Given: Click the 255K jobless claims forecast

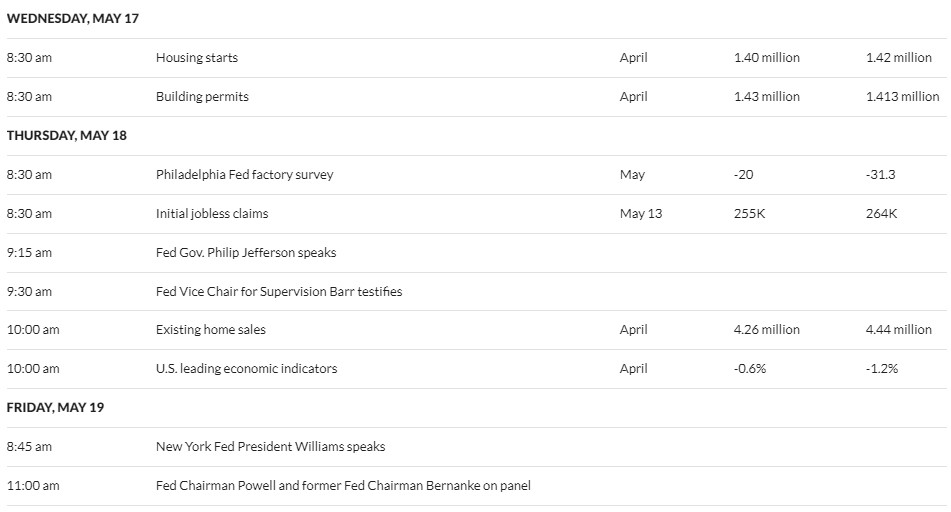Looking at the screenshot, I should pos(750,214).
